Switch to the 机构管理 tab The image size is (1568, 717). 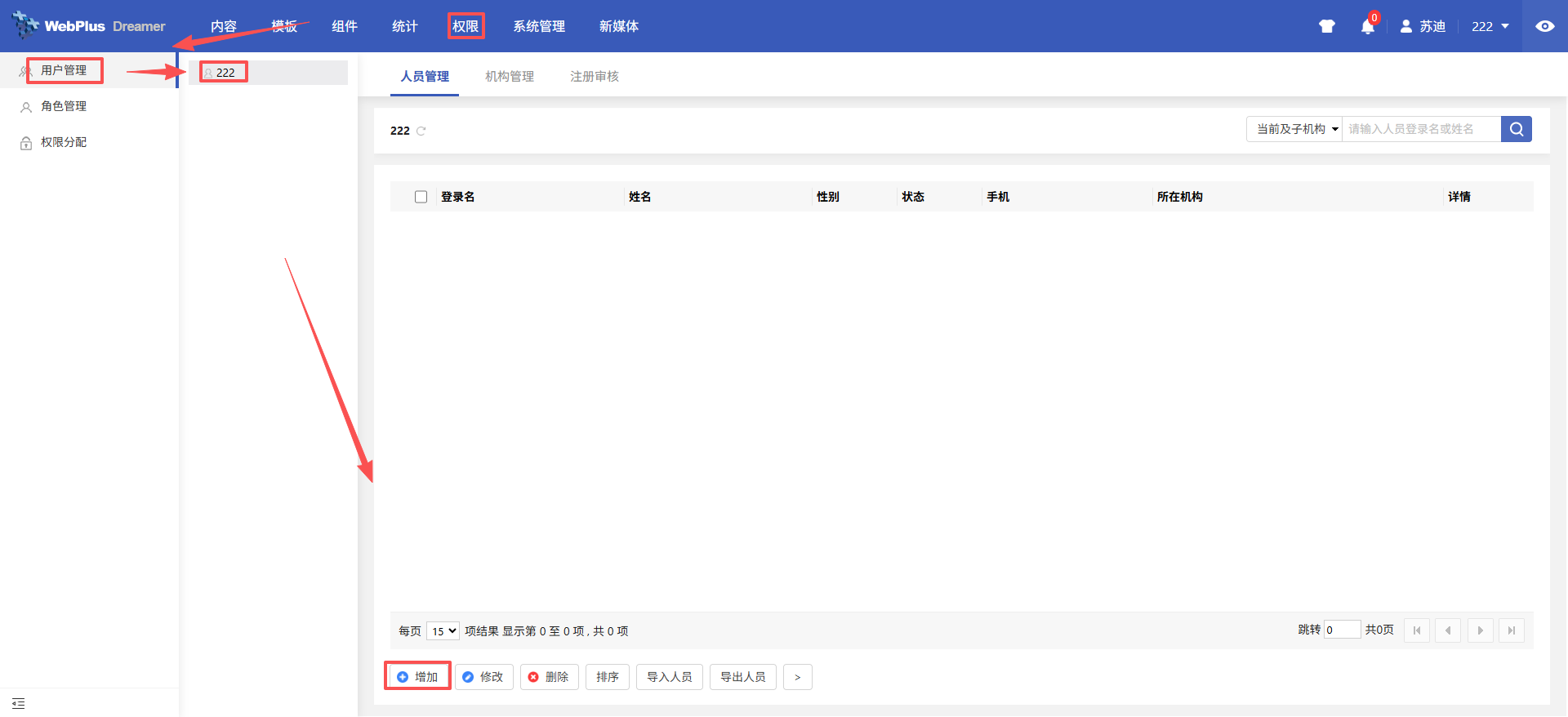point(509,76)
